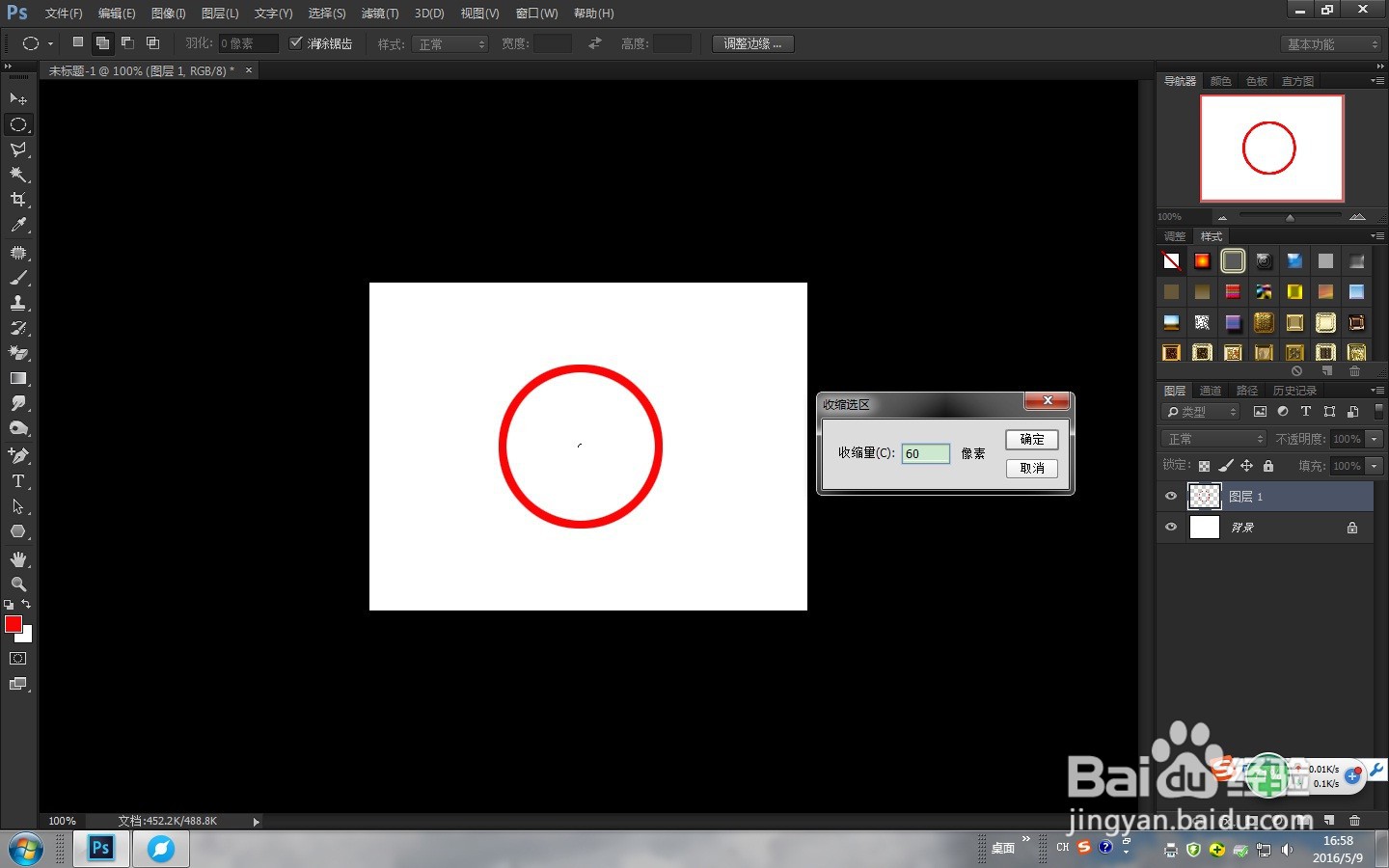Click the taskbar clock showing 16:58

1338,841
